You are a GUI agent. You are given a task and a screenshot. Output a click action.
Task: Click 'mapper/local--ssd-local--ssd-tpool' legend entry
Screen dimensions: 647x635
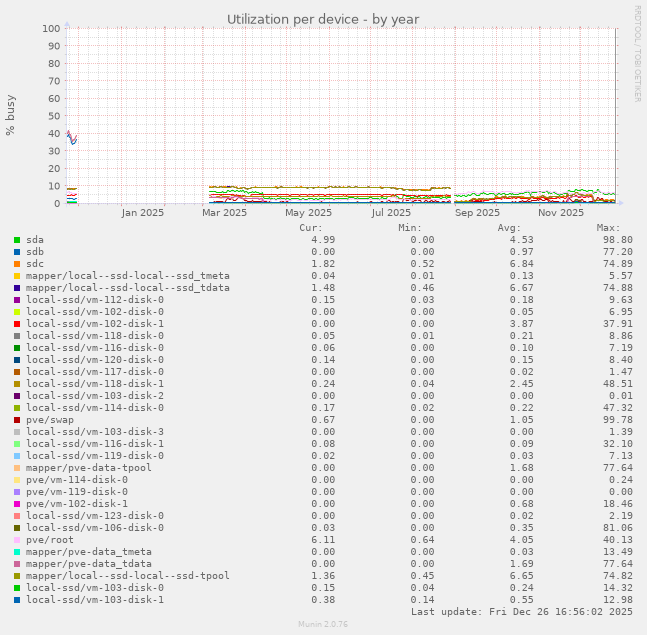coord(128,576)
